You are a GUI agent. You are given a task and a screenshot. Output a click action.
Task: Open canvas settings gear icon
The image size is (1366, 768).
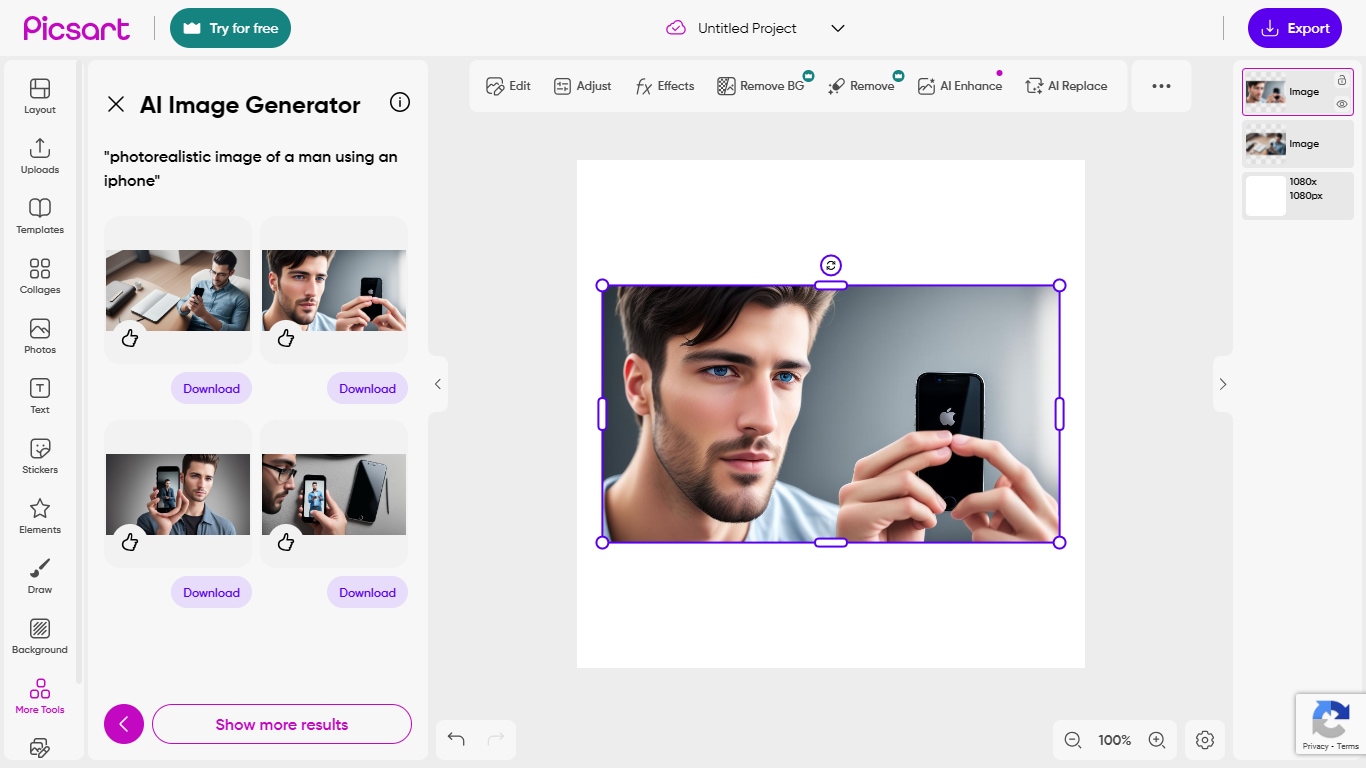1205,740
